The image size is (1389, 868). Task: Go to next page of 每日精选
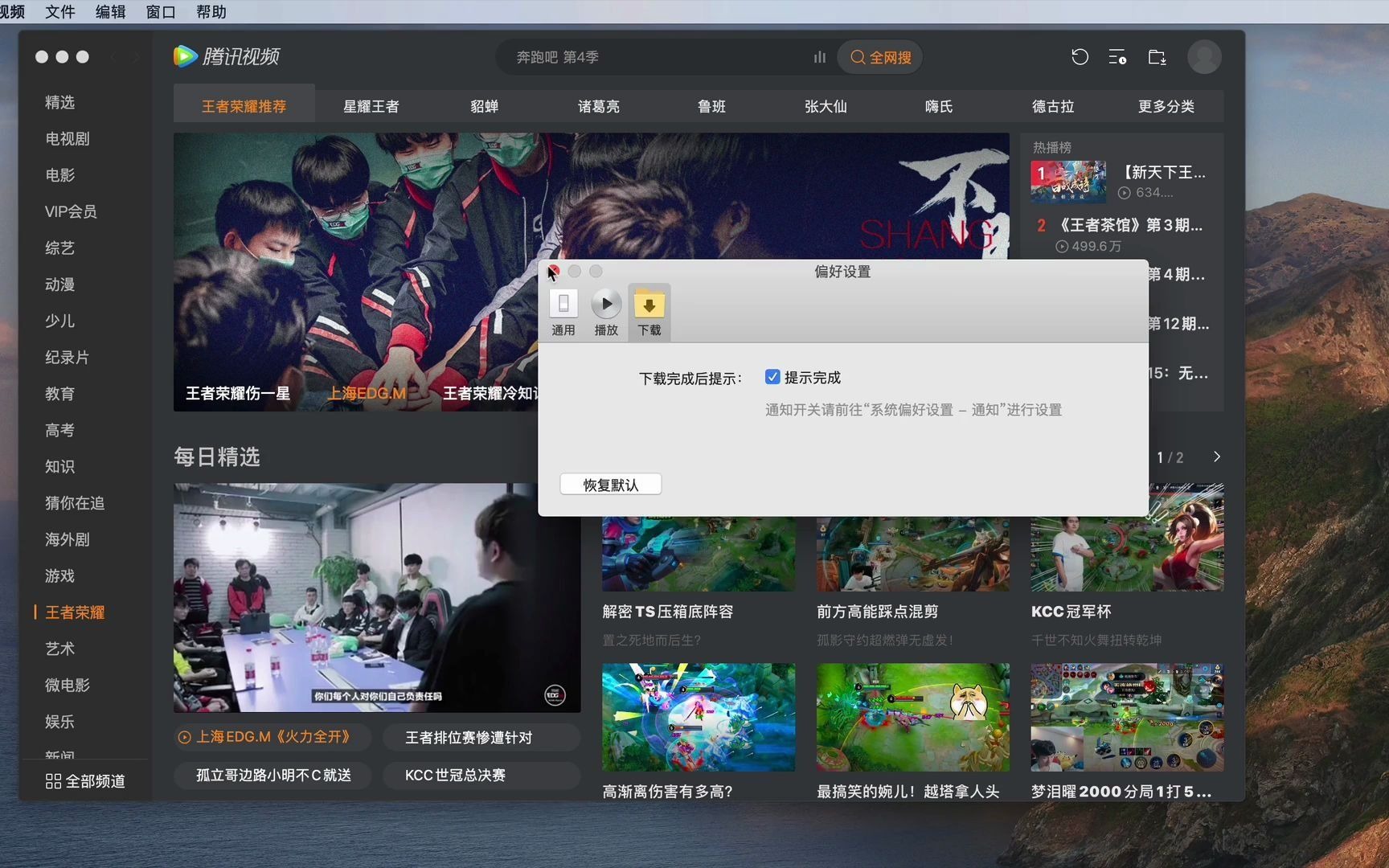click(x=1217, y=457)
